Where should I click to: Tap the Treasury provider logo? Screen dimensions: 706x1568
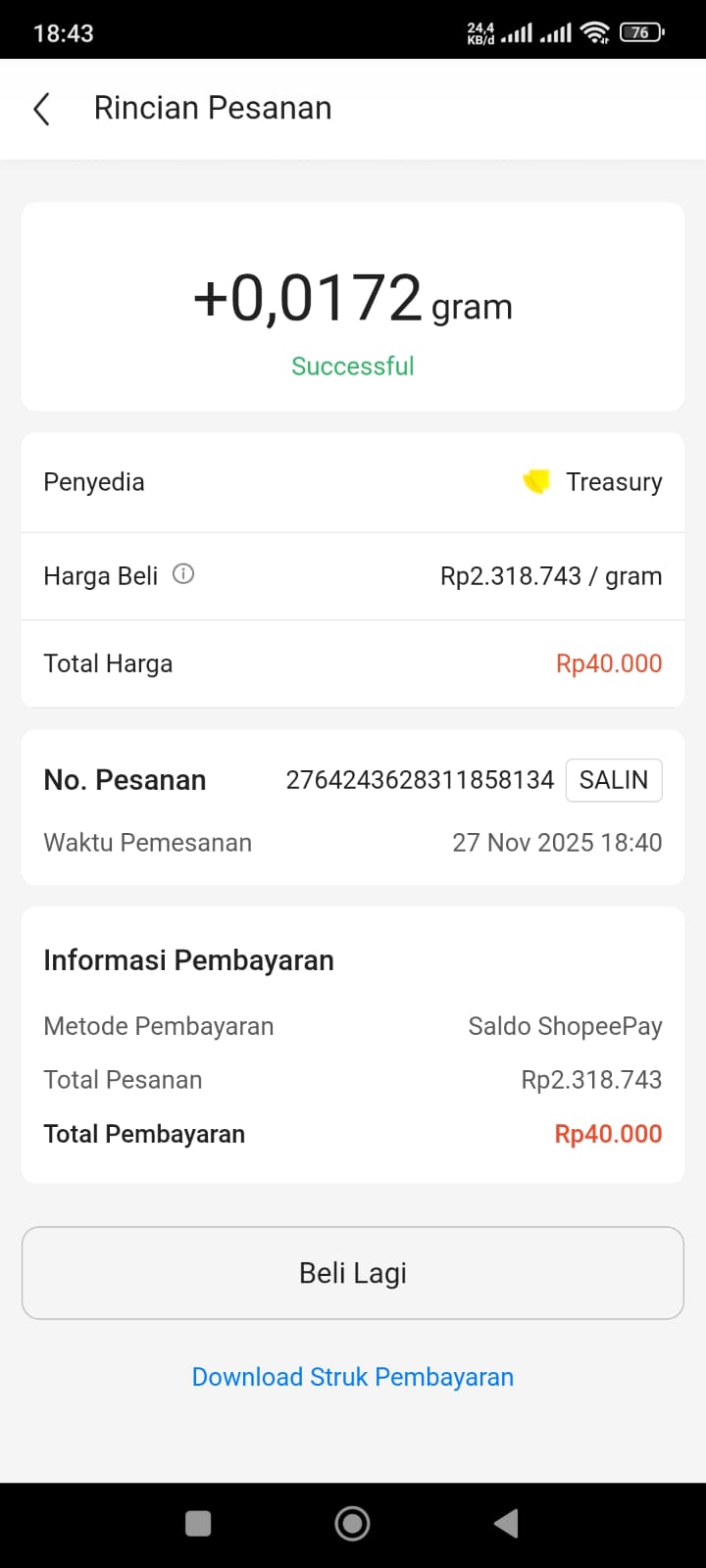click(536, 481)
